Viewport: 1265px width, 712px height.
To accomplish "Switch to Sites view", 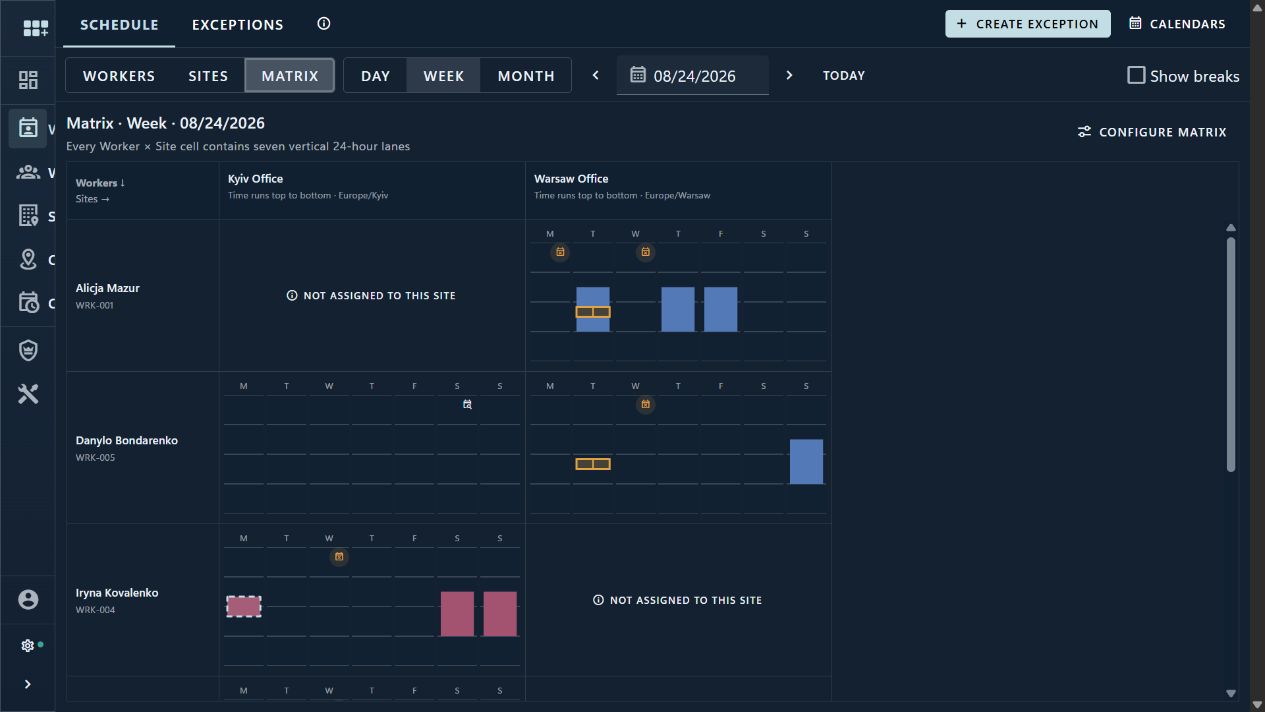I will [208, 76].
